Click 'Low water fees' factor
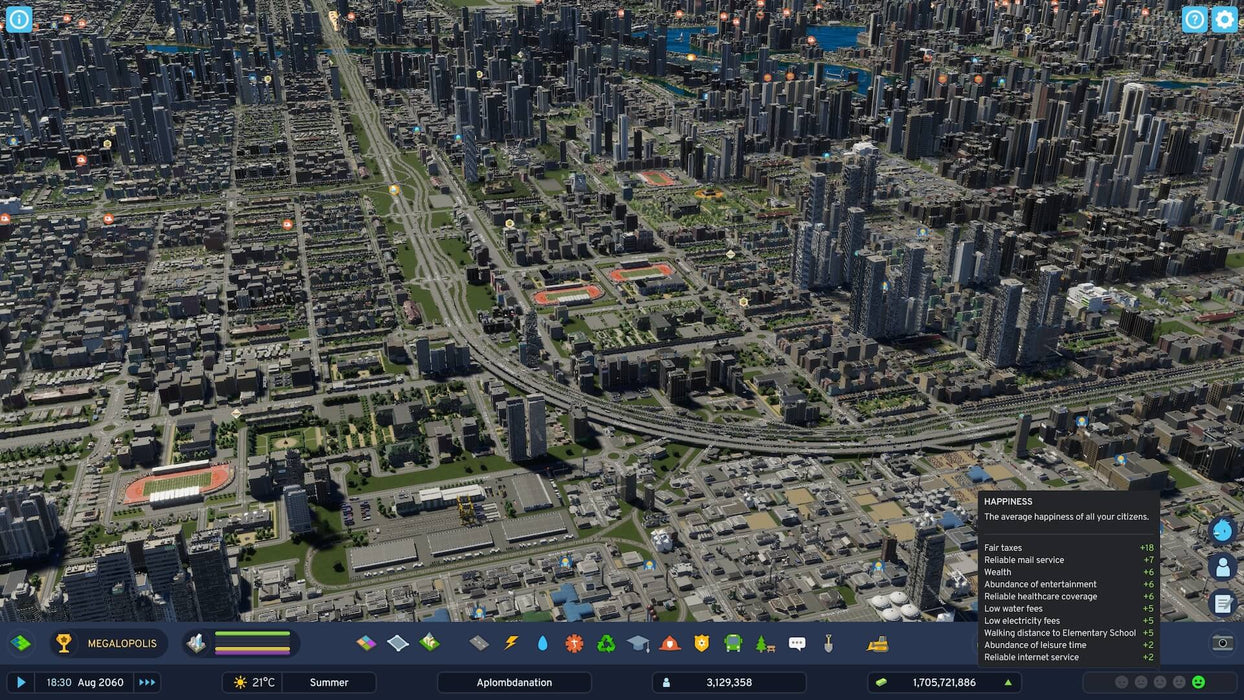Screen dimensions: 1244x700 pos(1069,608)
